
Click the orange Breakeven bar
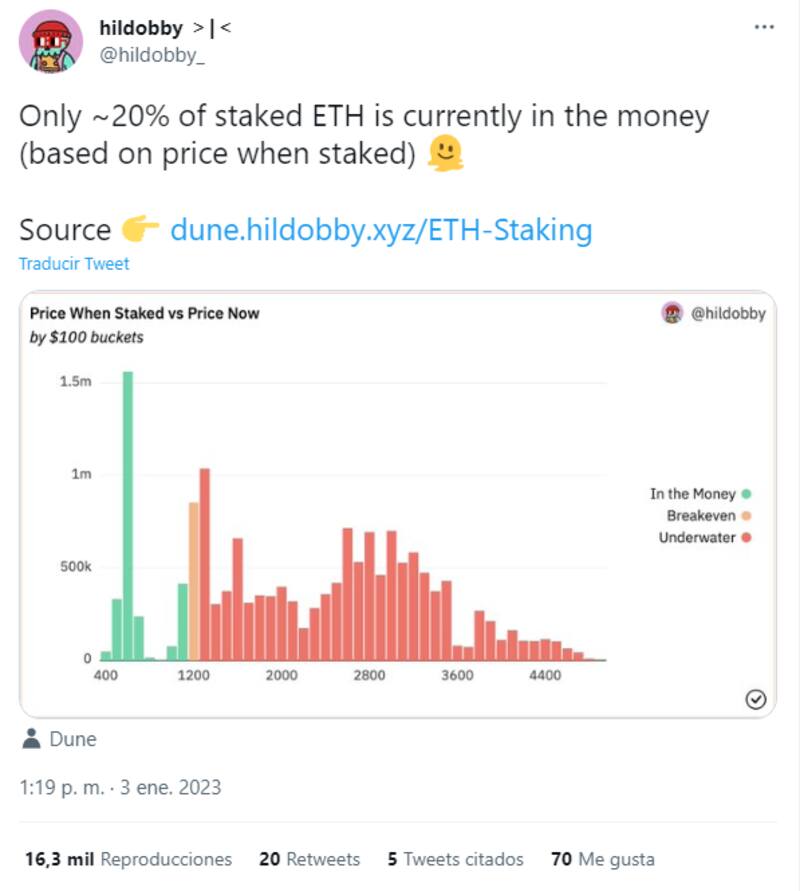pyautogui.click(x=194, y=580)
